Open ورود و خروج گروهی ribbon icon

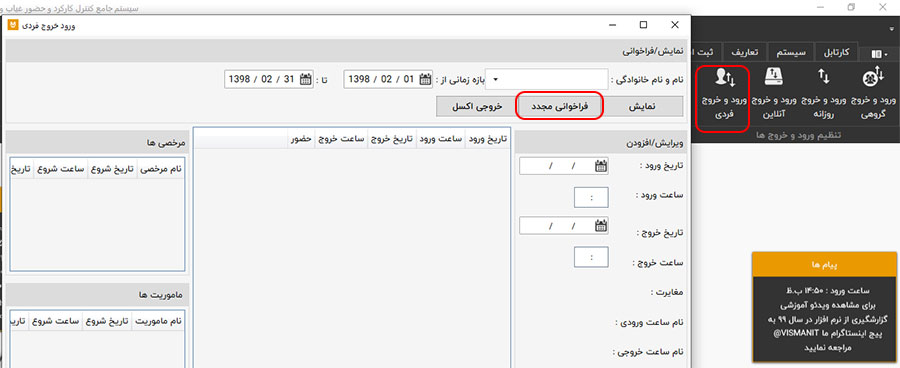pyautogui.click(x=873, y=93)
